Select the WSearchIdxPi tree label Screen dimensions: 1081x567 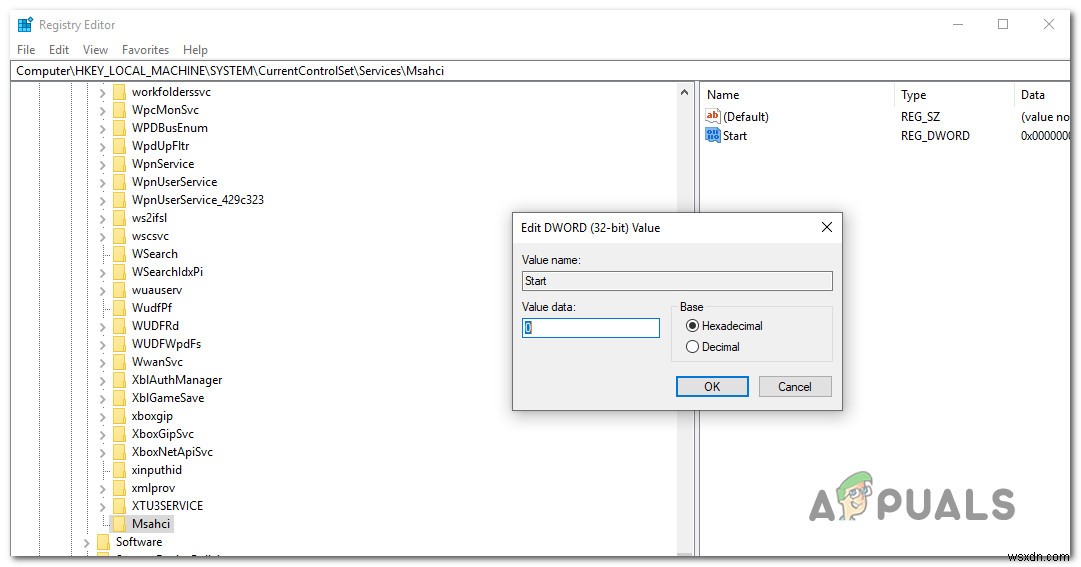click(168, 272)
